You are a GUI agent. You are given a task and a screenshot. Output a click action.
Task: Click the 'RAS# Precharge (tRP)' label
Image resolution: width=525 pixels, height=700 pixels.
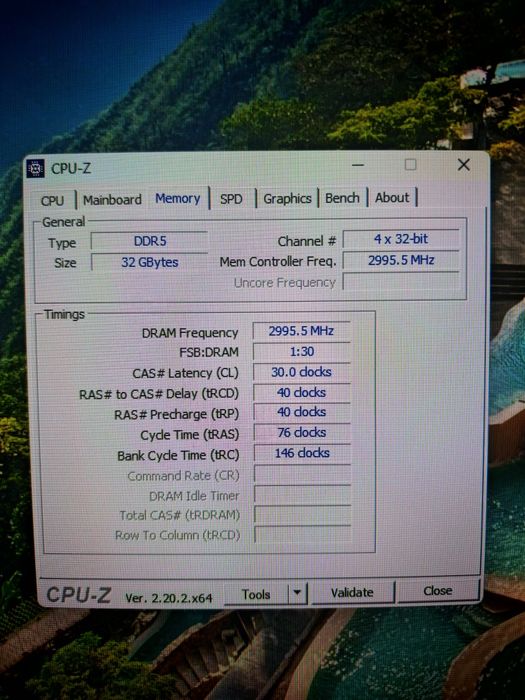click(176, 415)
